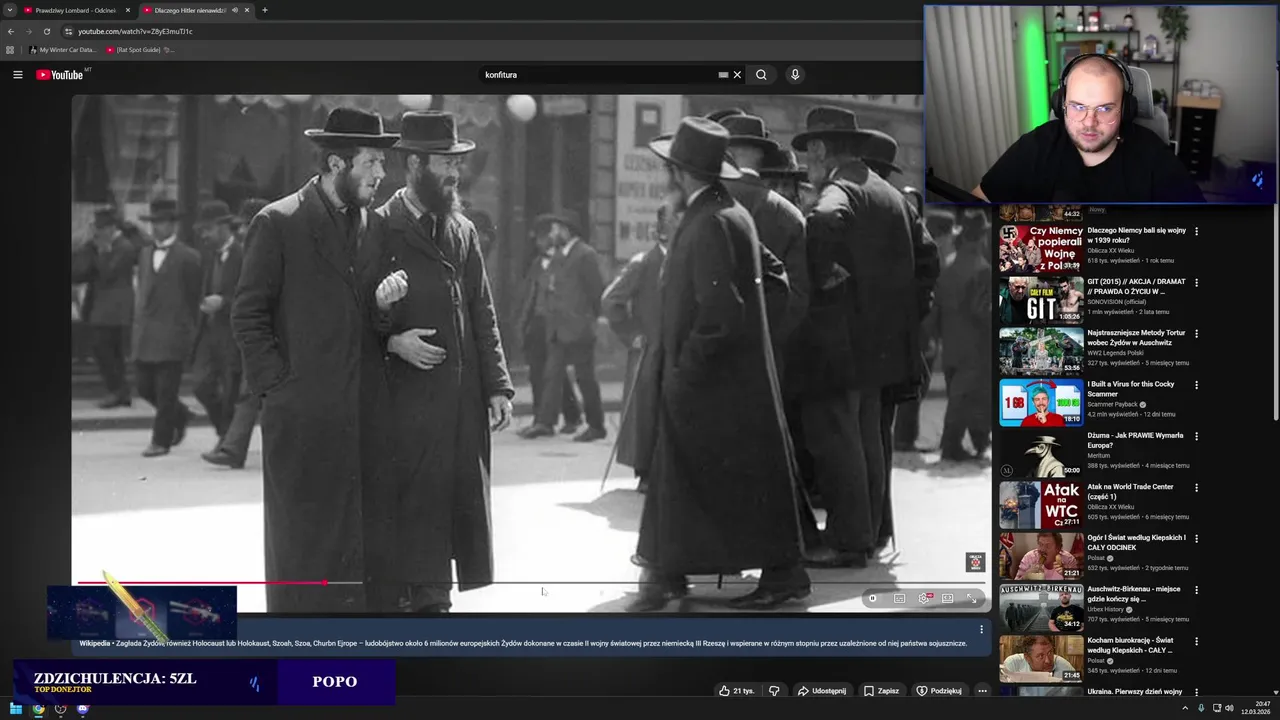Image resolution: width=1280 pixels, height=720 pixels.
Task: Select the Dlaczego Hitler nienawidzi tab
Action: pyautogui.click(x=190, y=10)
